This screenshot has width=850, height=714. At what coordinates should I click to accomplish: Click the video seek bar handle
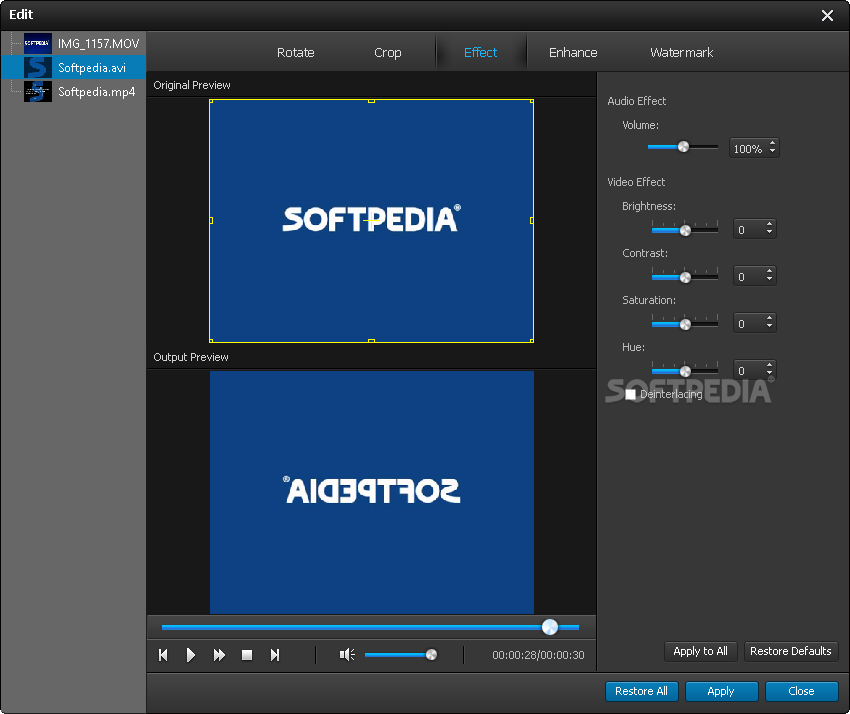pyautogui.click(x=550, y=627)
